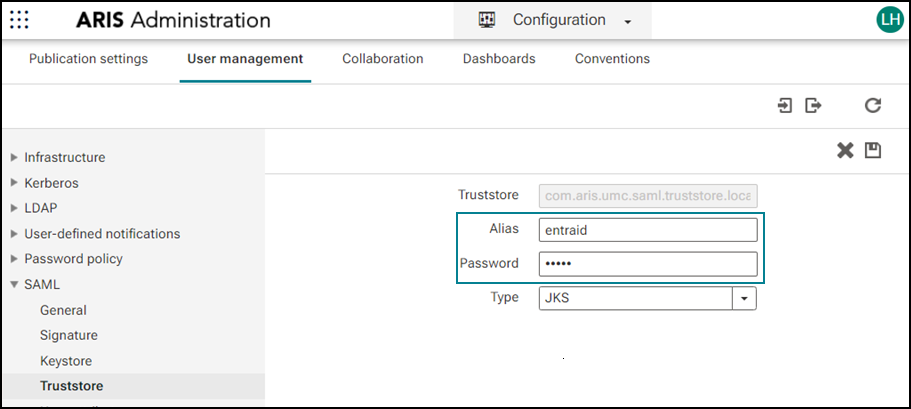
Task: Expand the Kerberos tree node
Action: tap(15, 183)
